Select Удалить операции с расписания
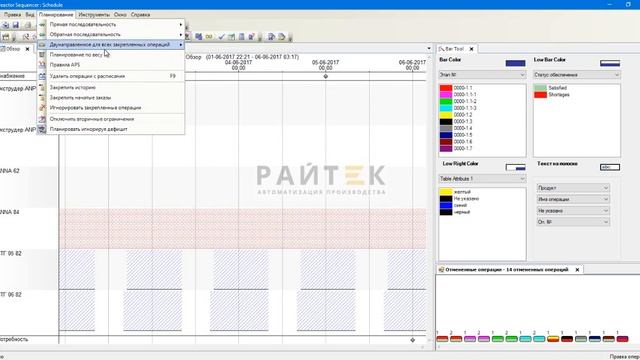Image resolution: width=640 pixels, height=360 pixels. coord(111,76)
